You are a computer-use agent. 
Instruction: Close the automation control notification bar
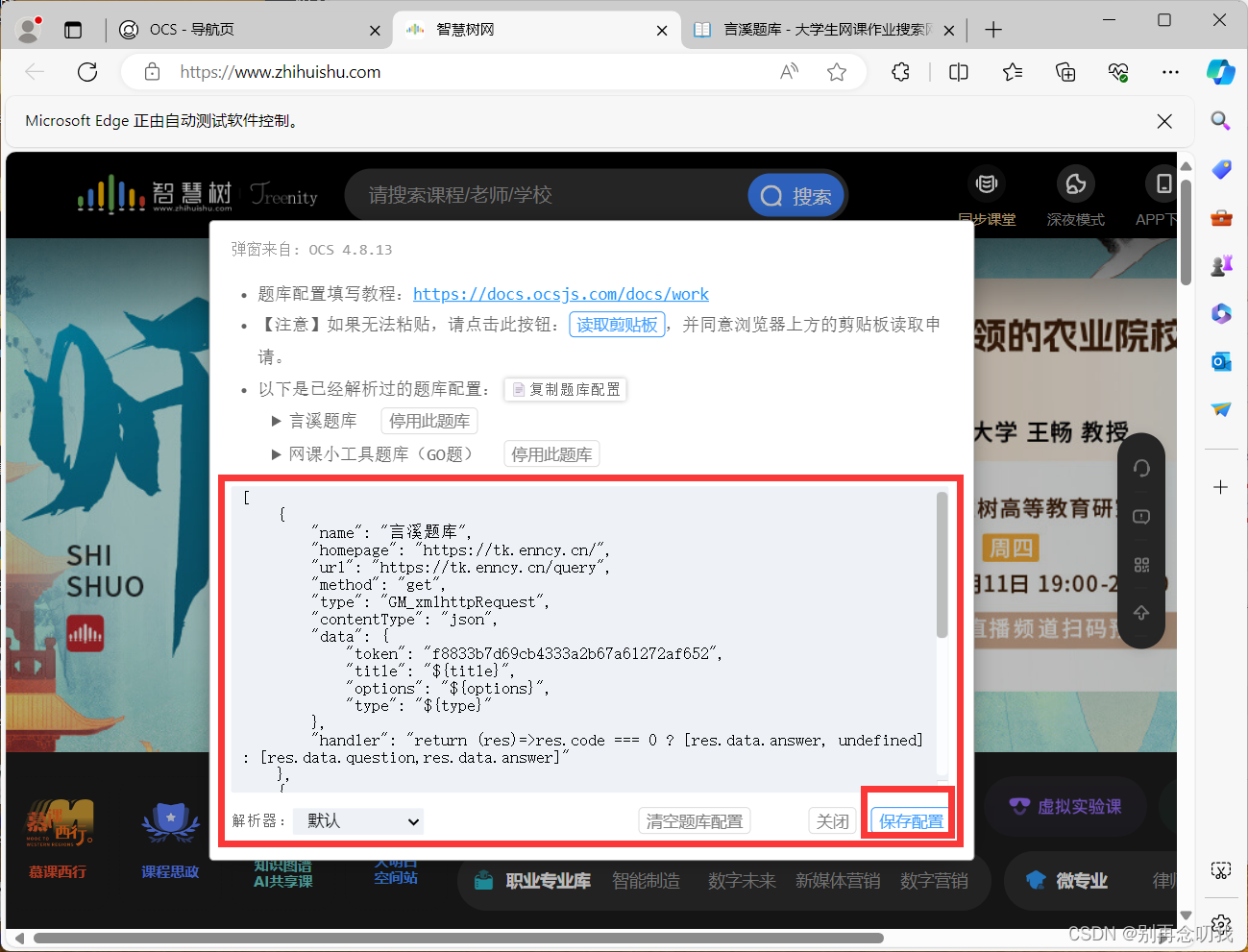pos(1164,121)
